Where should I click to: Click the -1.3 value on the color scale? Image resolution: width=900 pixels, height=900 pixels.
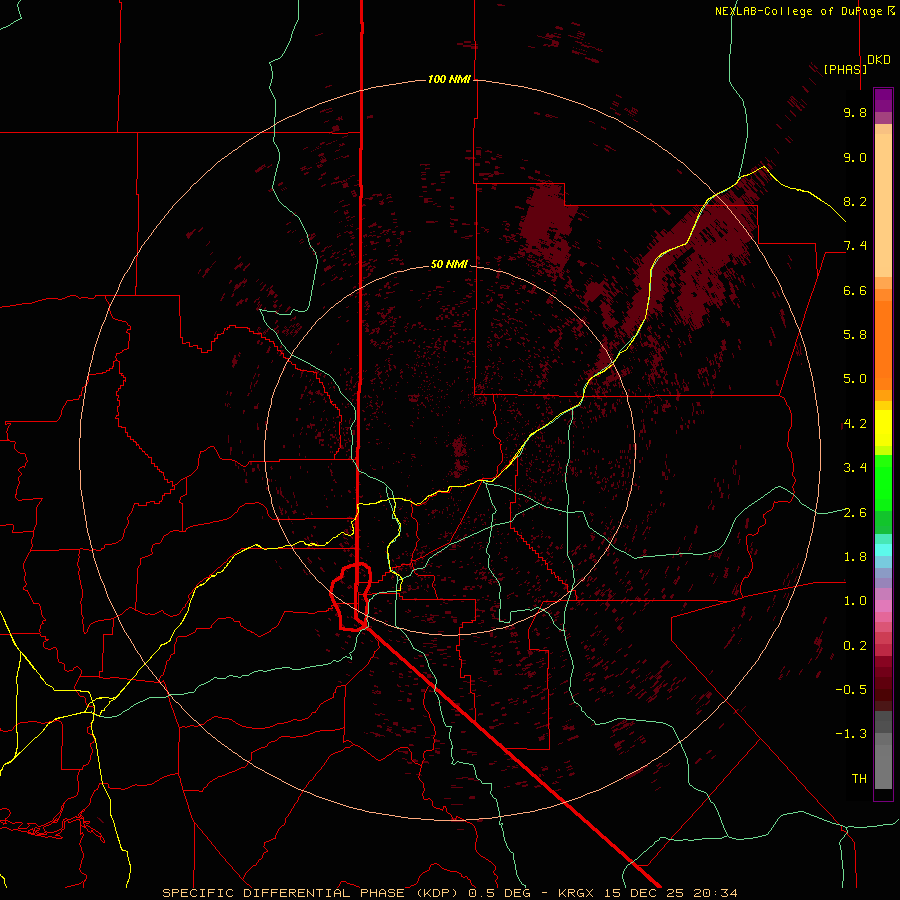tap(851, 734)
